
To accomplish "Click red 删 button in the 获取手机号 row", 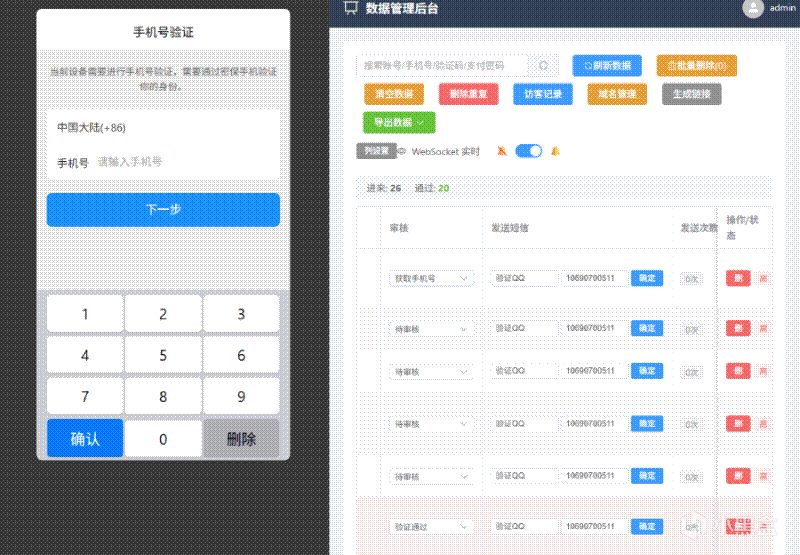I will 738,278.
